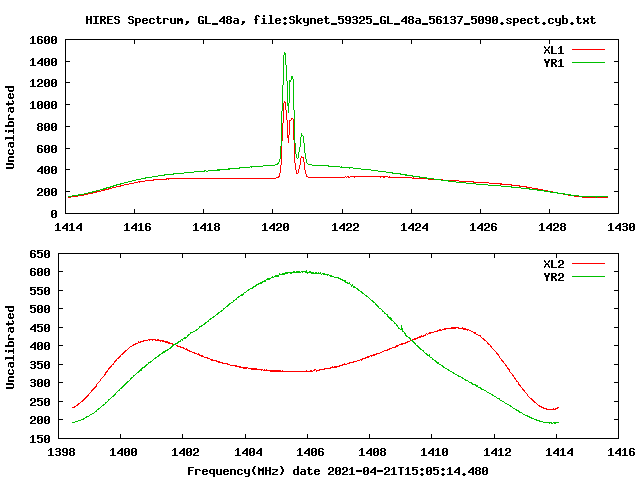640x480 pixels.
Task: Select the YR2 legend label
Action: [553, 277]
